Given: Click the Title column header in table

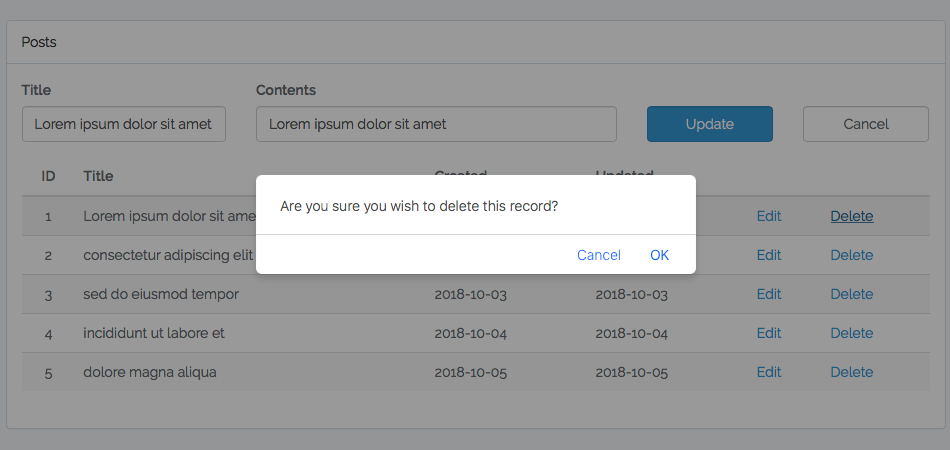Looking at the screenshot, I should [x=98, y=176].
